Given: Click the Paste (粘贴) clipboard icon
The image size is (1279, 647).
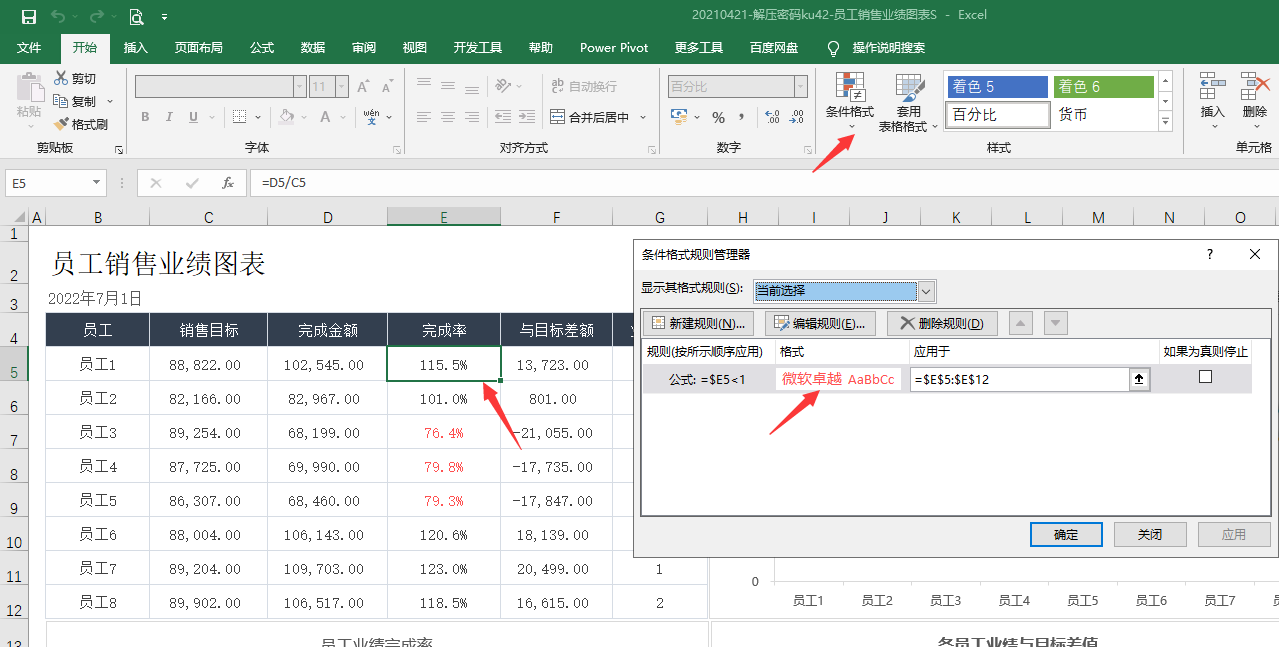Looking at the screenshot, I should [29, 87].
